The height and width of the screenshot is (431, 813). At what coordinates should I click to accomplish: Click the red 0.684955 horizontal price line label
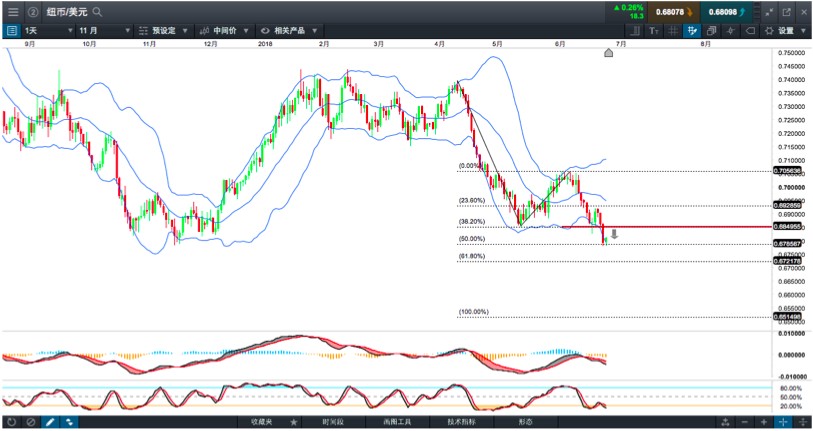[x=787, y=227]
